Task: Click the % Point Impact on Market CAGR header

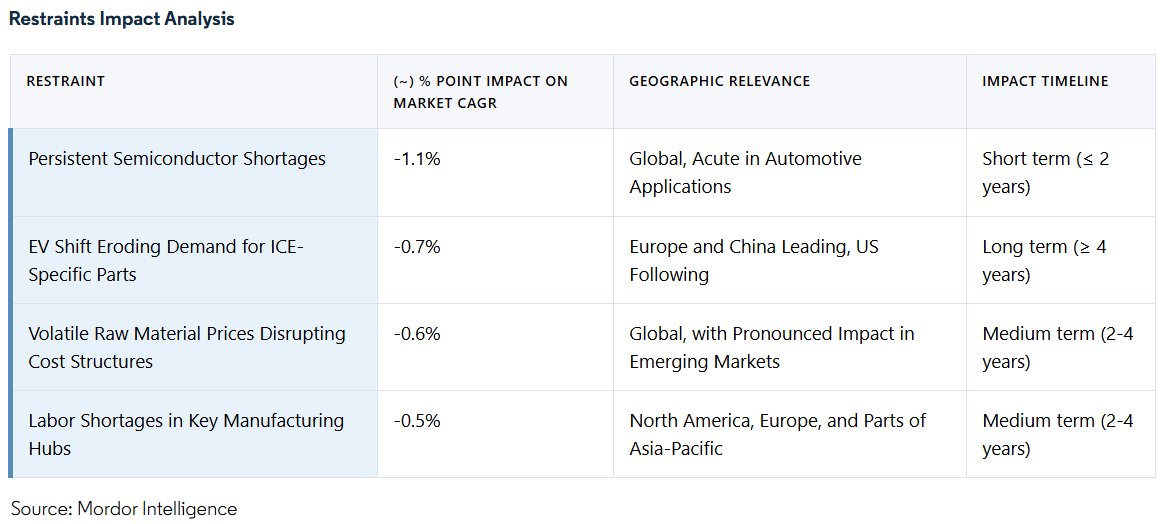Action: [x=480, y=91]
